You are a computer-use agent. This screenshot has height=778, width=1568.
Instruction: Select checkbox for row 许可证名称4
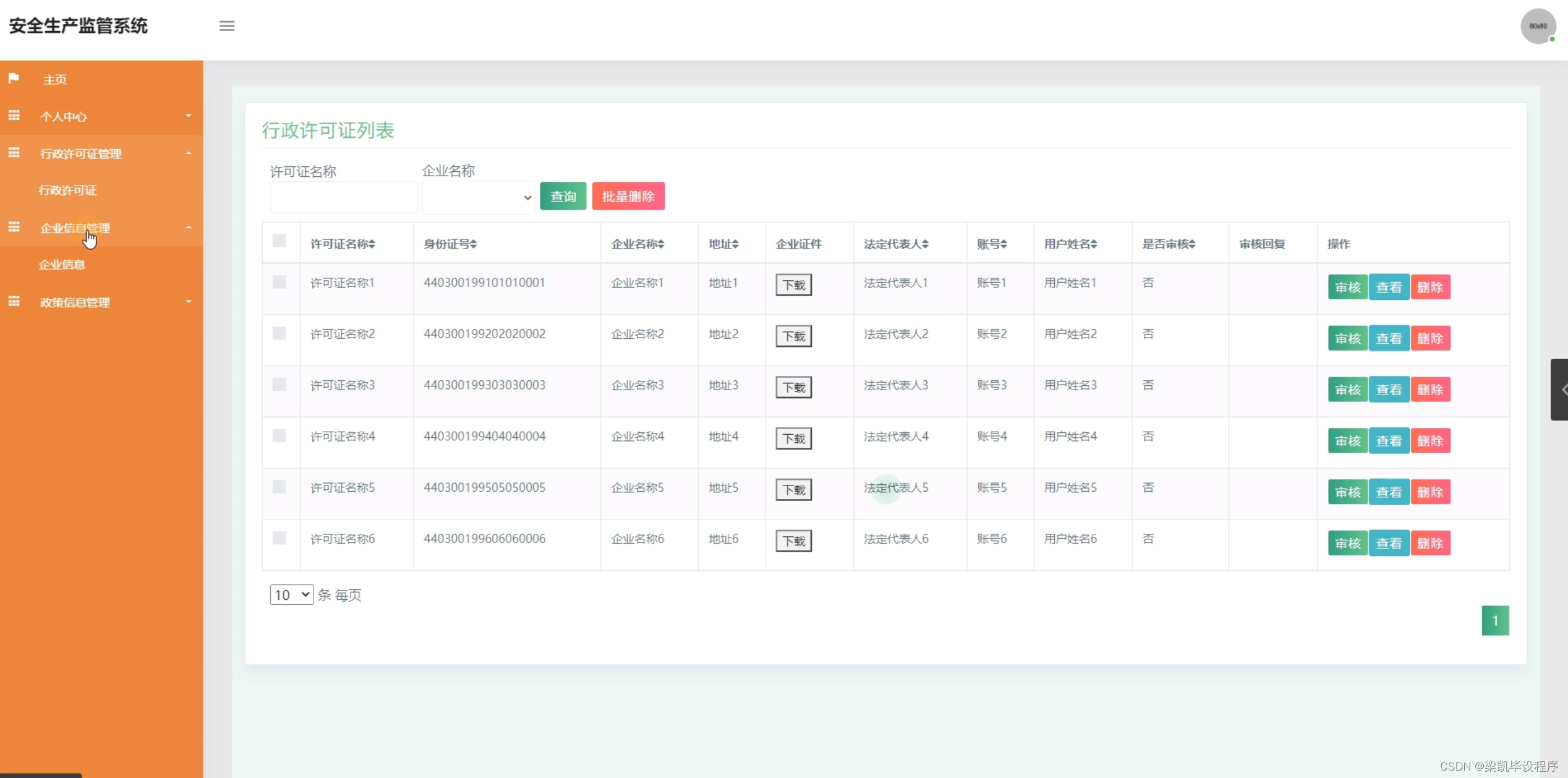pos(279,436)
